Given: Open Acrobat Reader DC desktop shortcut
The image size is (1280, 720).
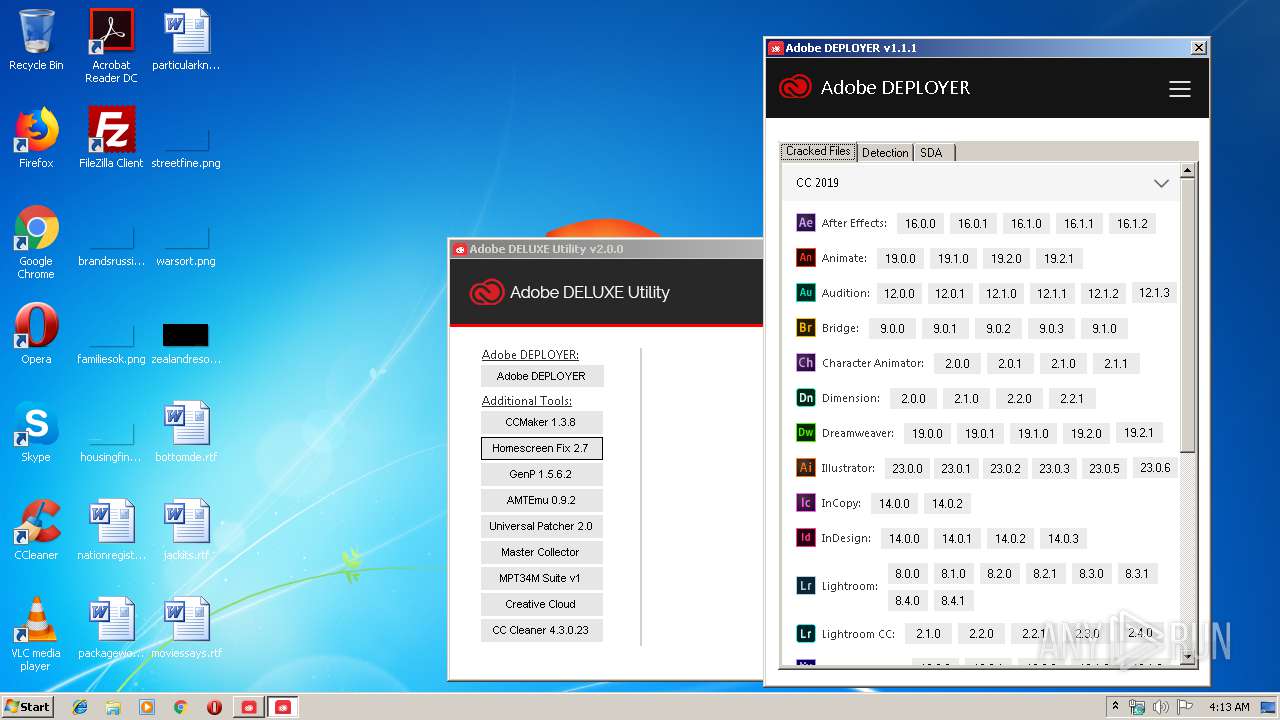Looking at the screenshot, I should (x=111, y=46).
